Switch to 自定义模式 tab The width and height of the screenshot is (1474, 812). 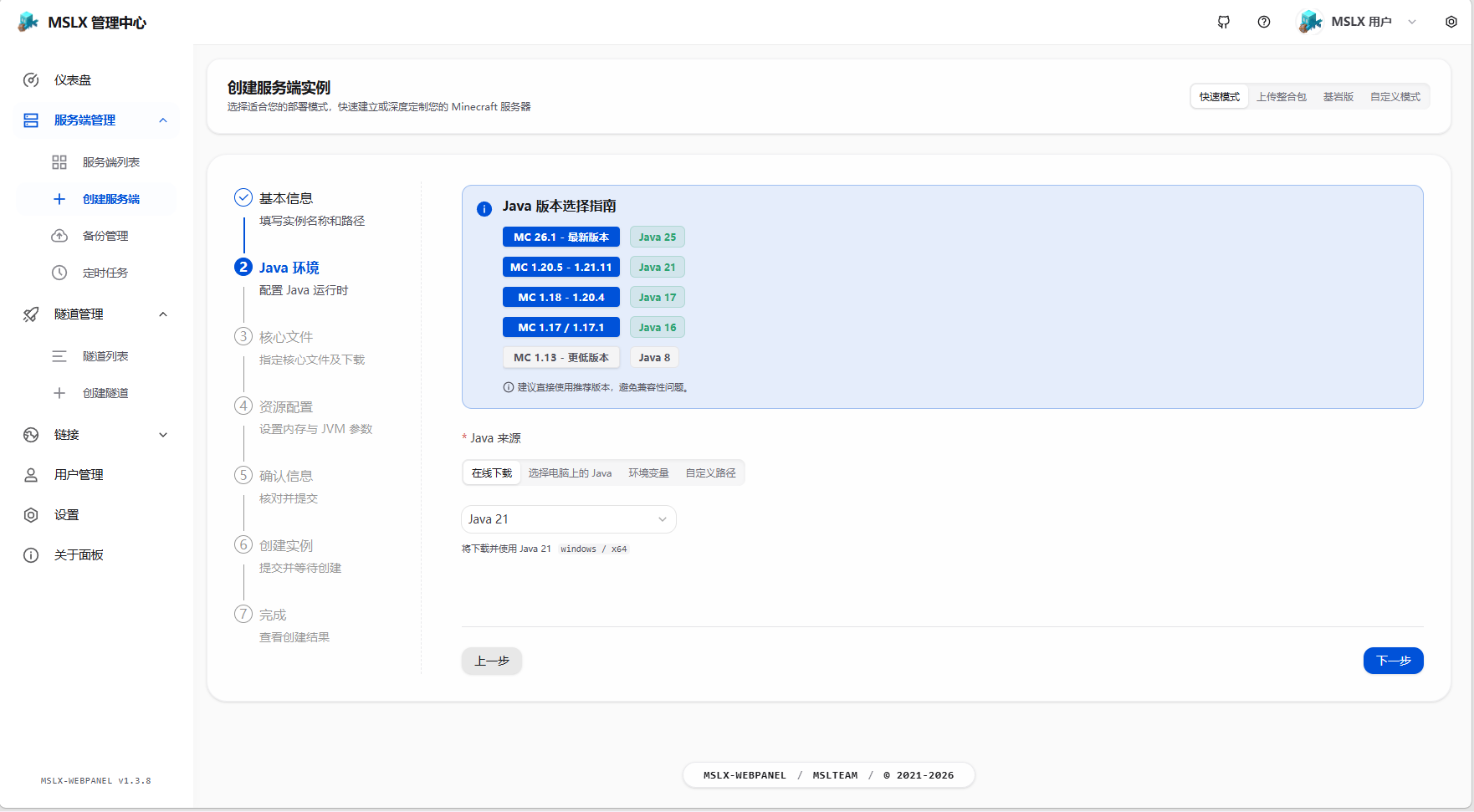1395,97
